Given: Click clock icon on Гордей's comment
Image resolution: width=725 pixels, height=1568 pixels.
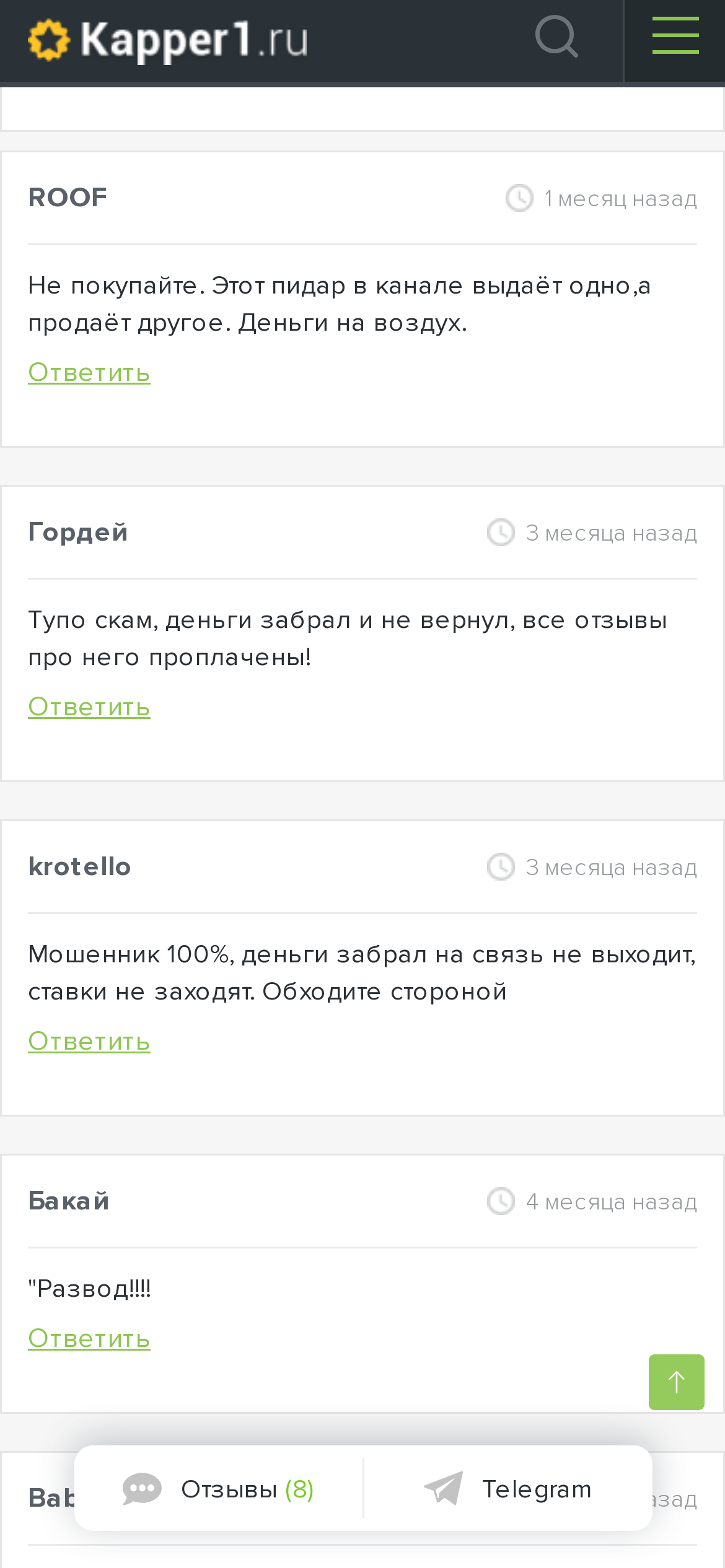Looking at the screenshot, I should [x=501, y=533].
